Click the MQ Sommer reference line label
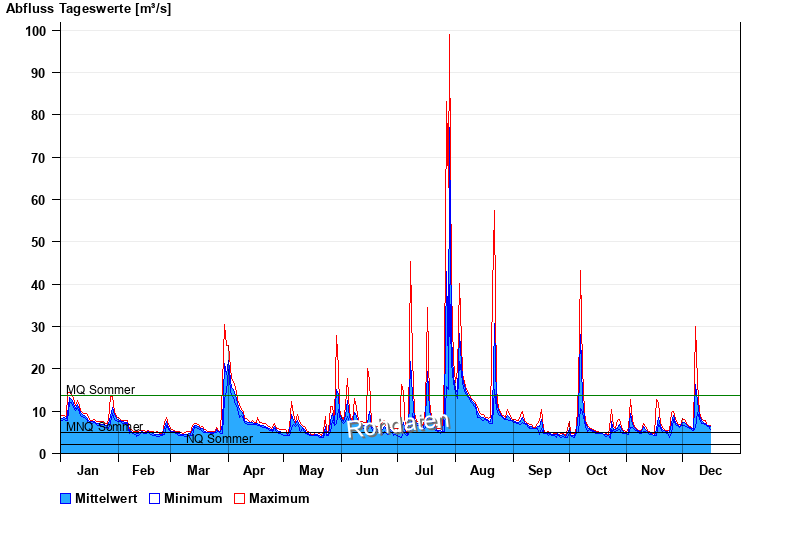Screen dimensions: 800x550 click(100, 390)
